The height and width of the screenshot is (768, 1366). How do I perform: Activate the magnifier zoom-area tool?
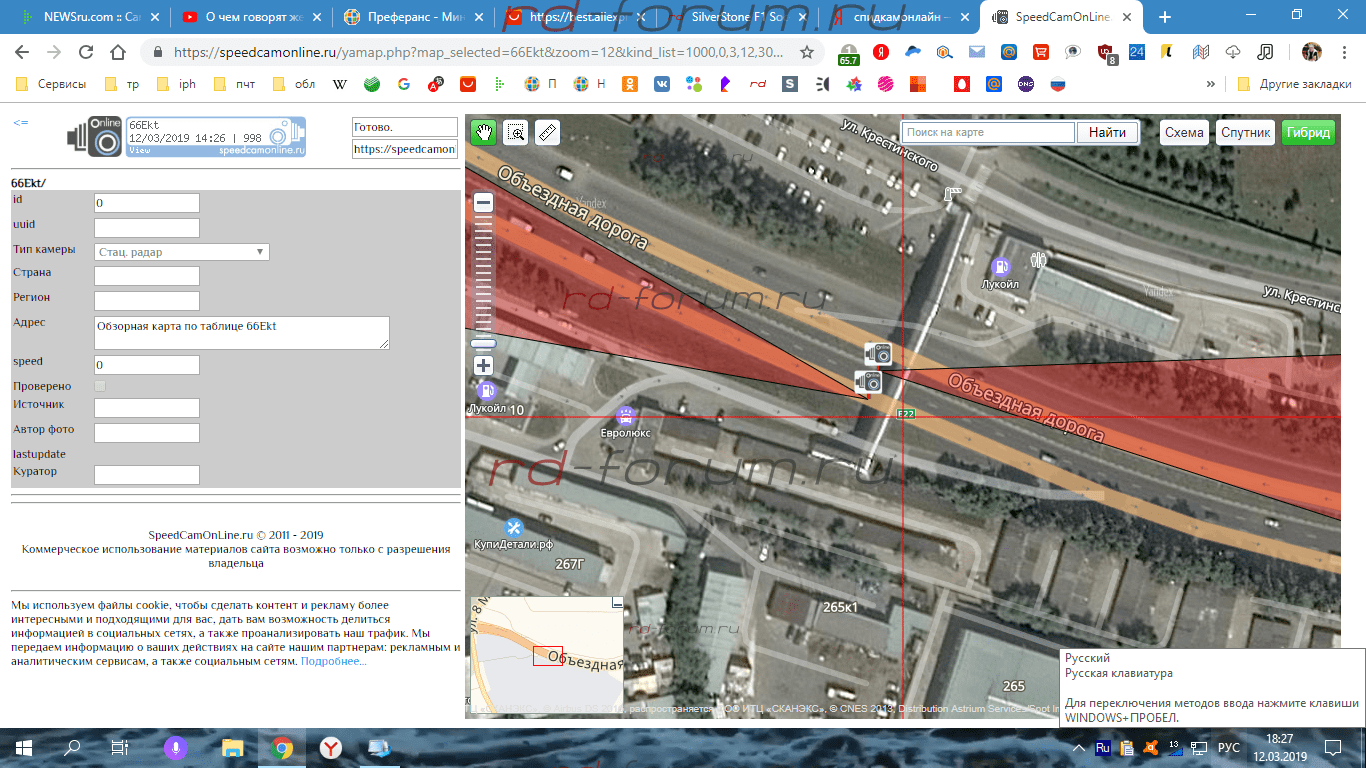[x=515, y=132]
